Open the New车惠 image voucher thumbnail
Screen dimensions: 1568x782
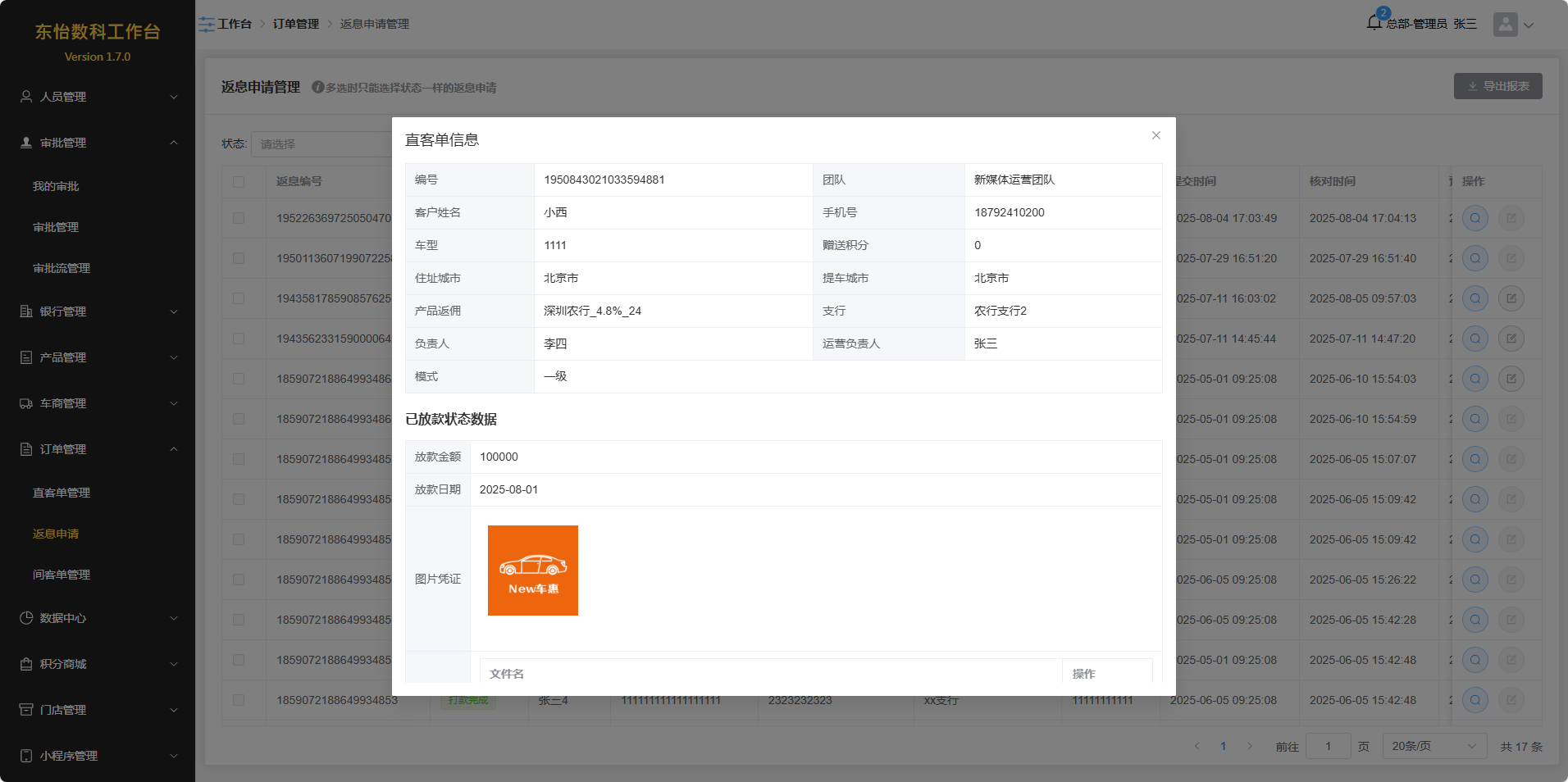click(533, 571)
